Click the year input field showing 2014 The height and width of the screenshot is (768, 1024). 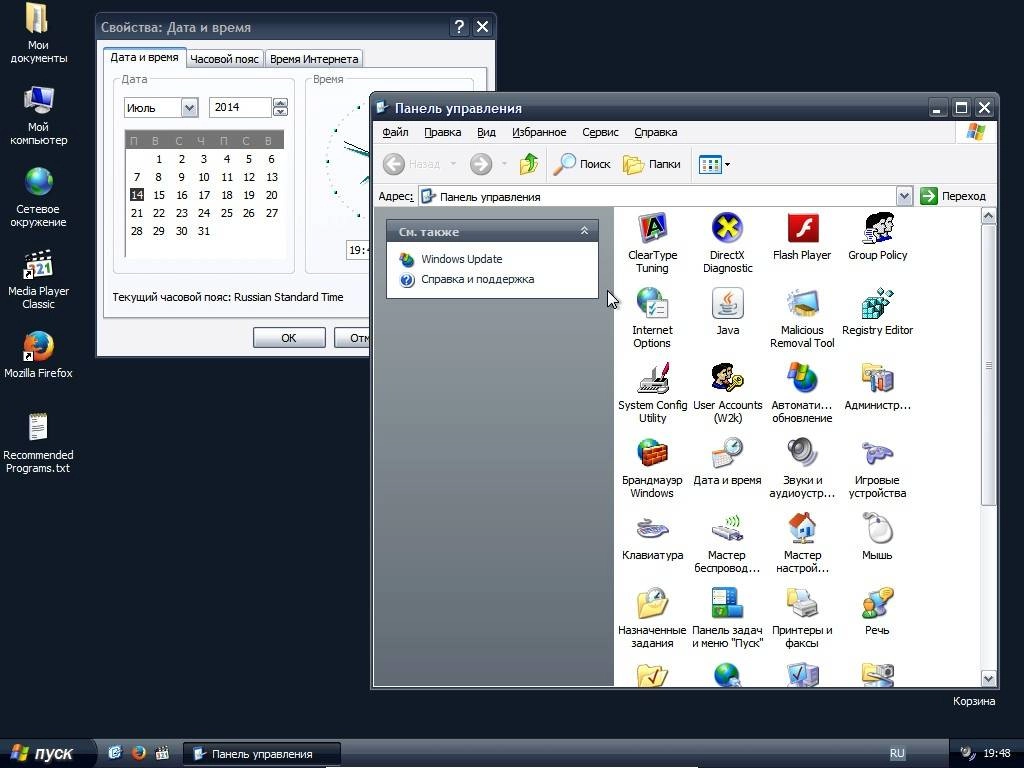click(x=240, y=107)
